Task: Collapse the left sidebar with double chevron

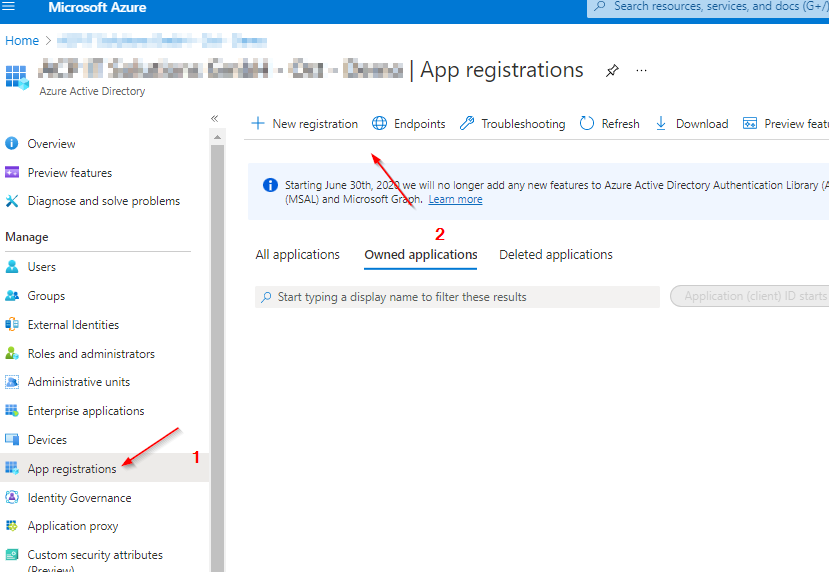Action: click(x=215, y=118)
